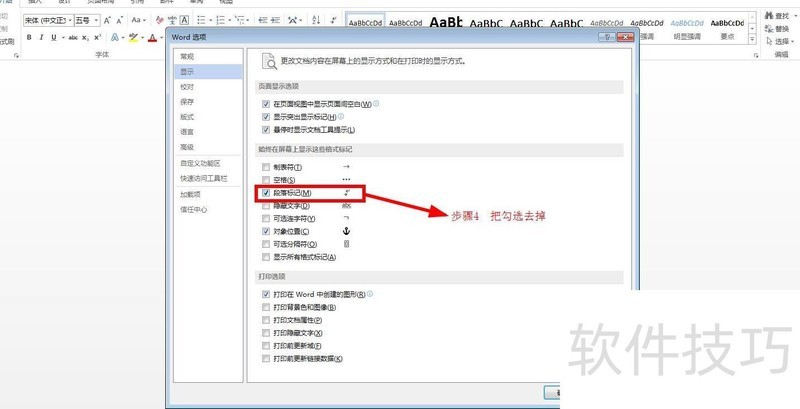The image size is (800, 409).
Task: Click the Grow Font icon in ribbon
Action: tap(107, 20)
